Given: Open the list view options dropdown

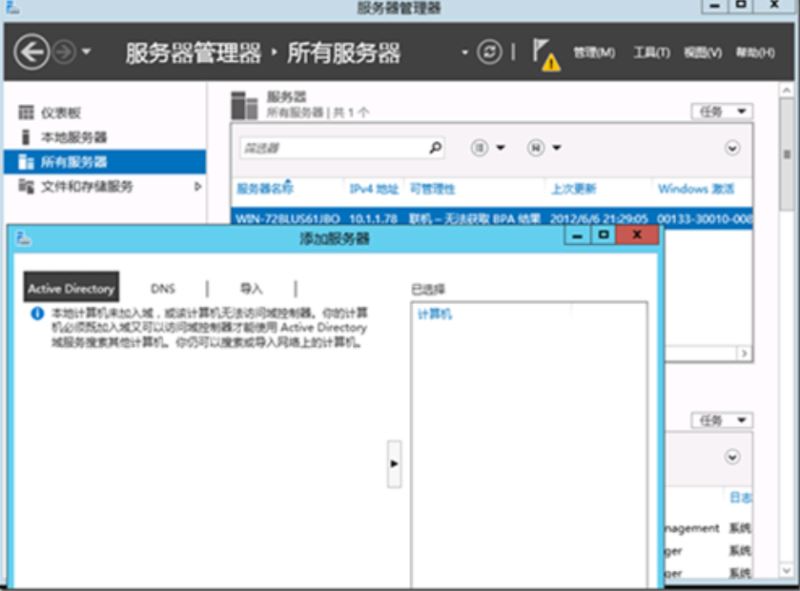Looking at the screenshot, I should [487, 148].
